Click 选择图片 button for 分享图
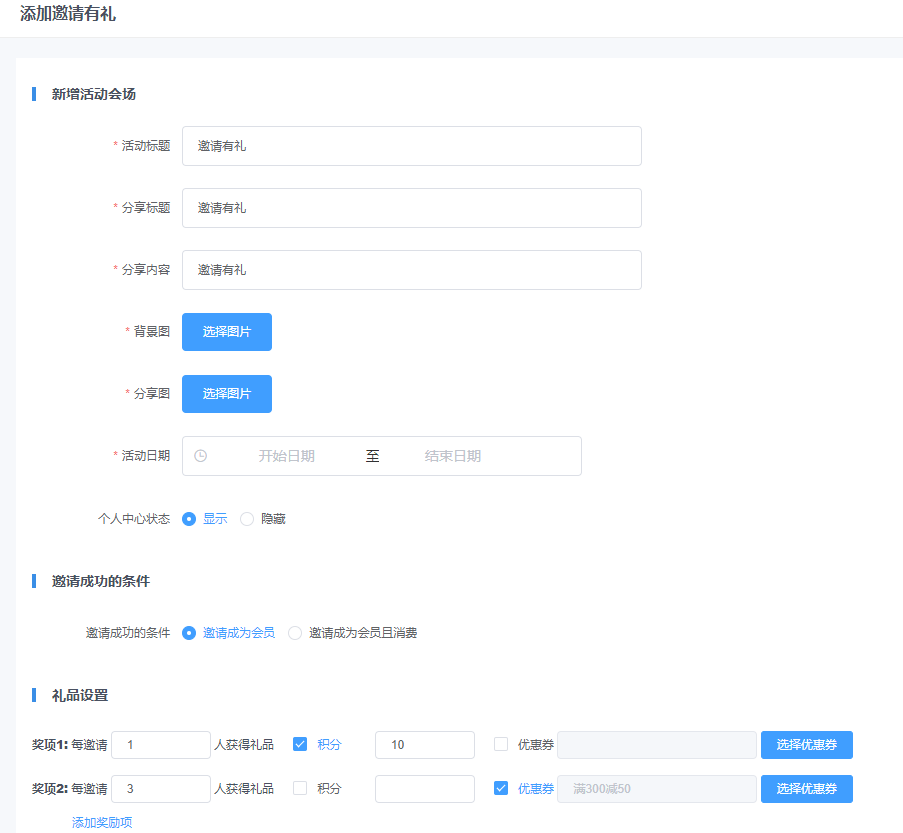Image resolution: width=903 pixels, height=833 pixels. (227, 394)
